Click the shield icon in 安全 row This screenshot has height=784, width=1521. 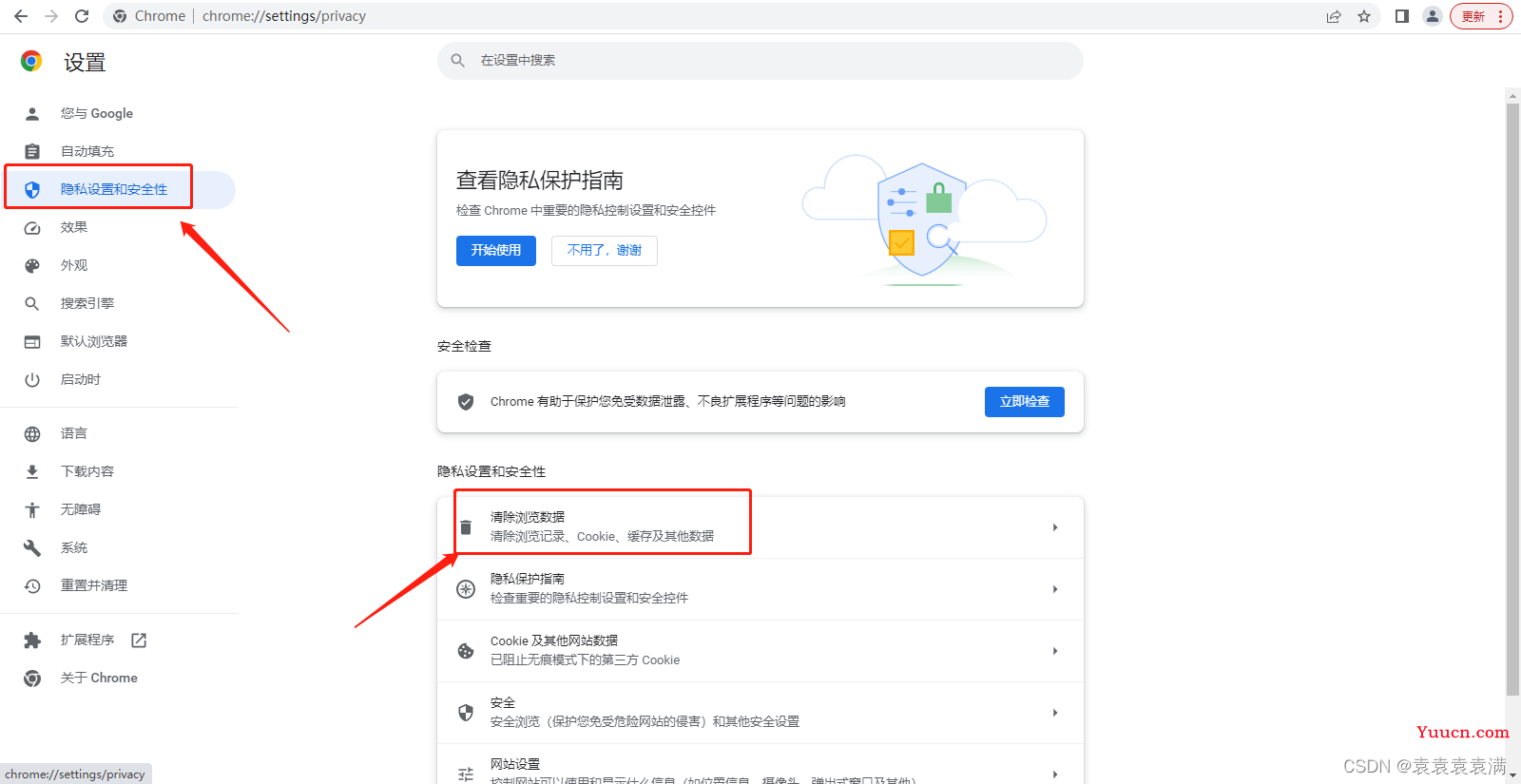[x=466, y=713]
